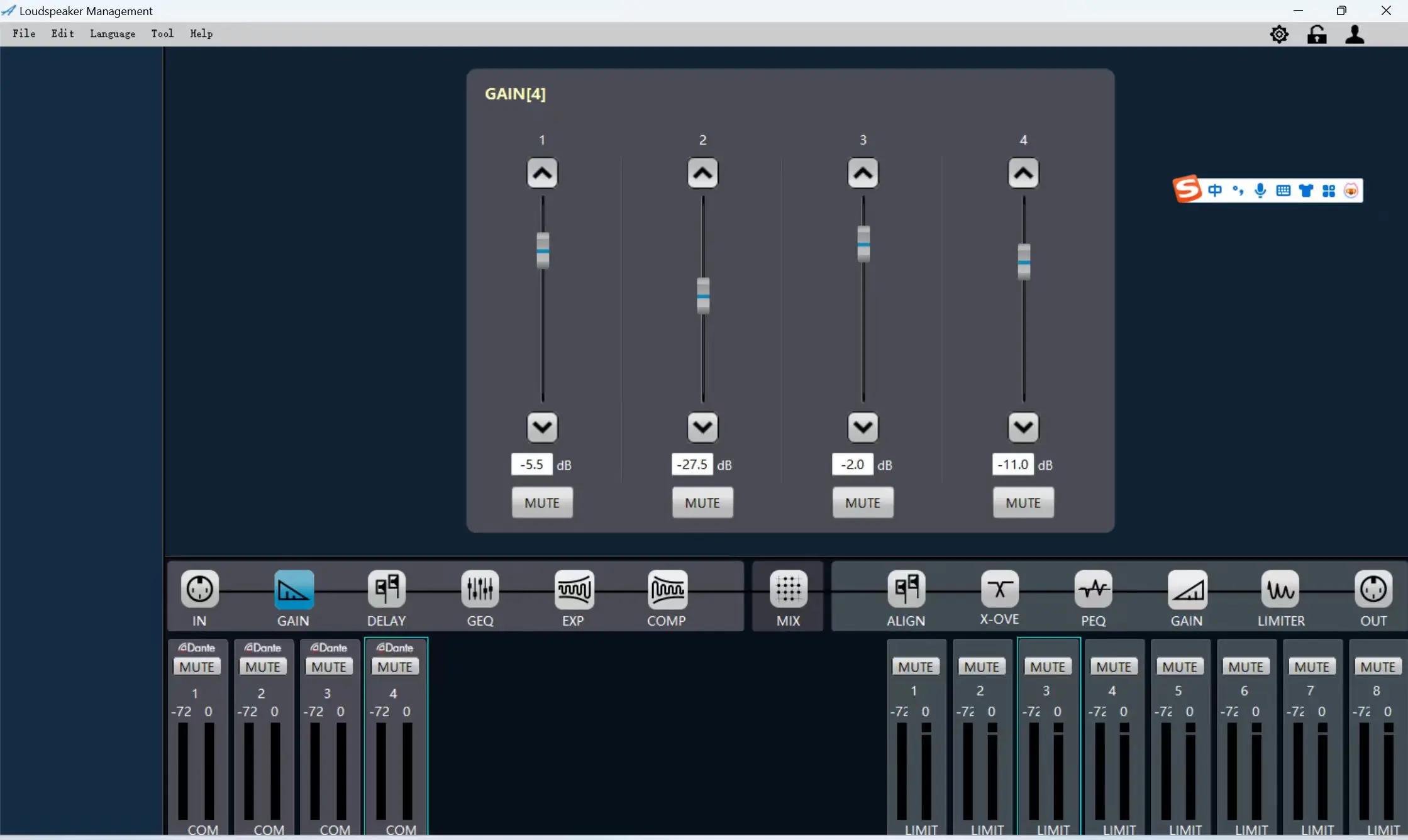Screen dimensions: 1408x840
Task: Open the GEQ graphic equalizer icon
Action: tap(480, 589)
